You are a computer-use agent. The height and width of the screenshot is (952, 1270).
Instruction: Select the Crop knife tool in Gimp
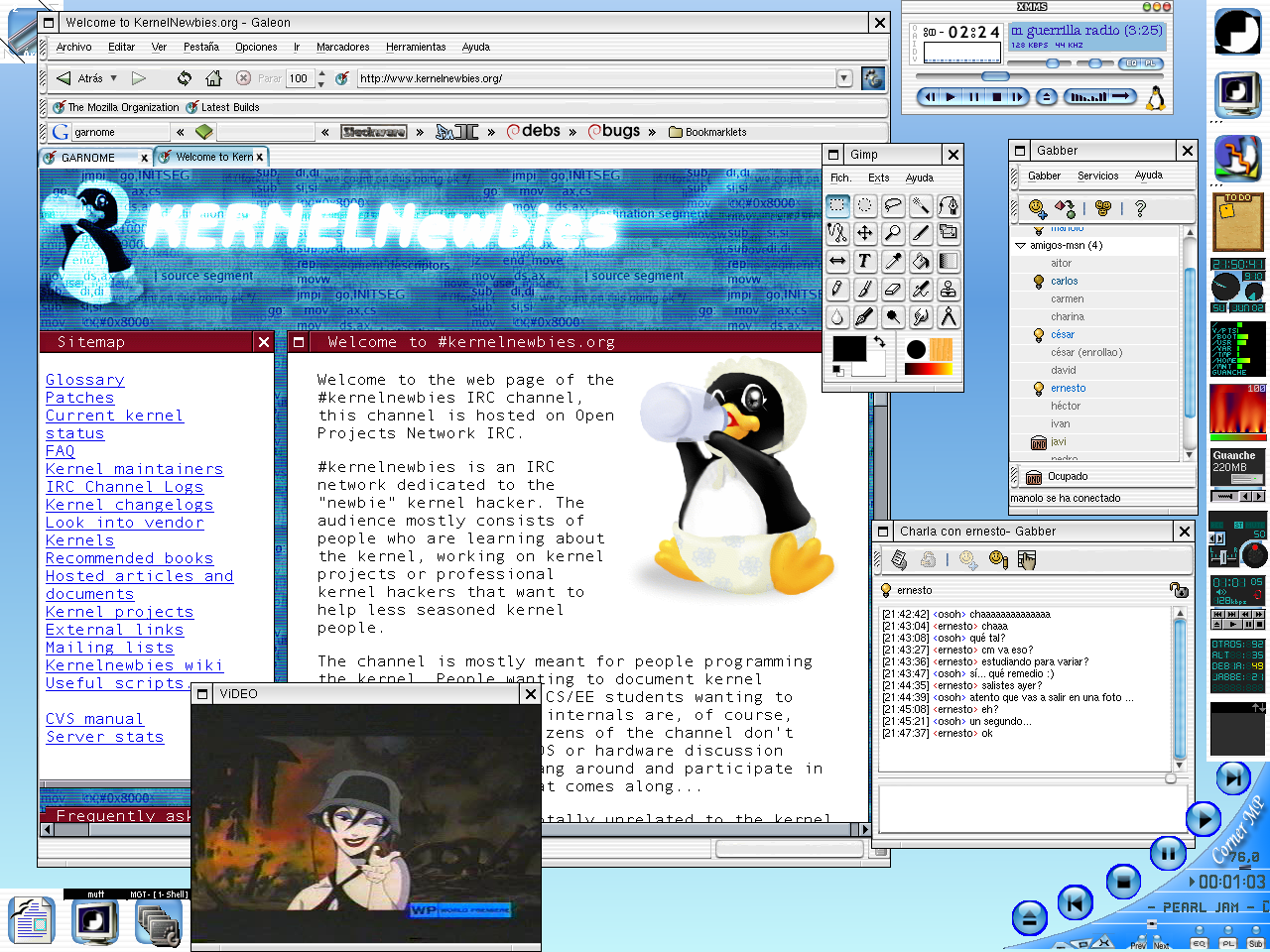[x=921, y=233]
